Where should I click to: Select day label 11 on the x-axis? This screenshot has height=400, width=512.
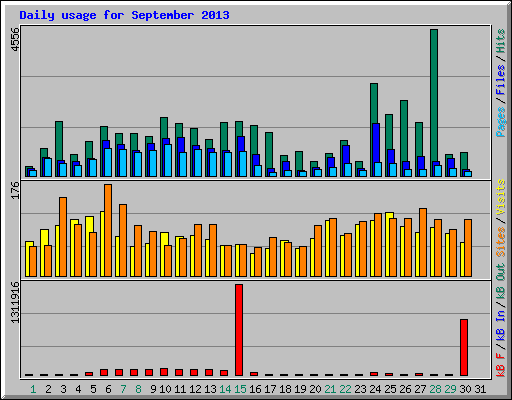pyautogui.click(x=180, y=389)
